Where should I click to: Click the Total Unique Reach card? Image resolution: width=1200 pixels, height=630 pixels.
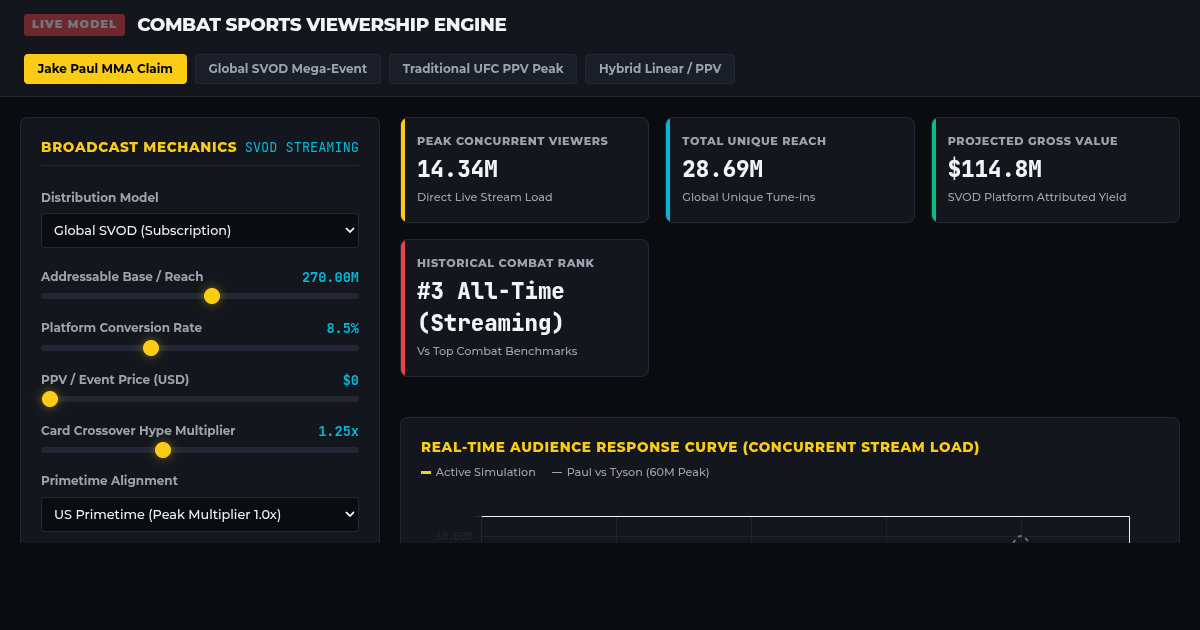[x=790, y=170]
